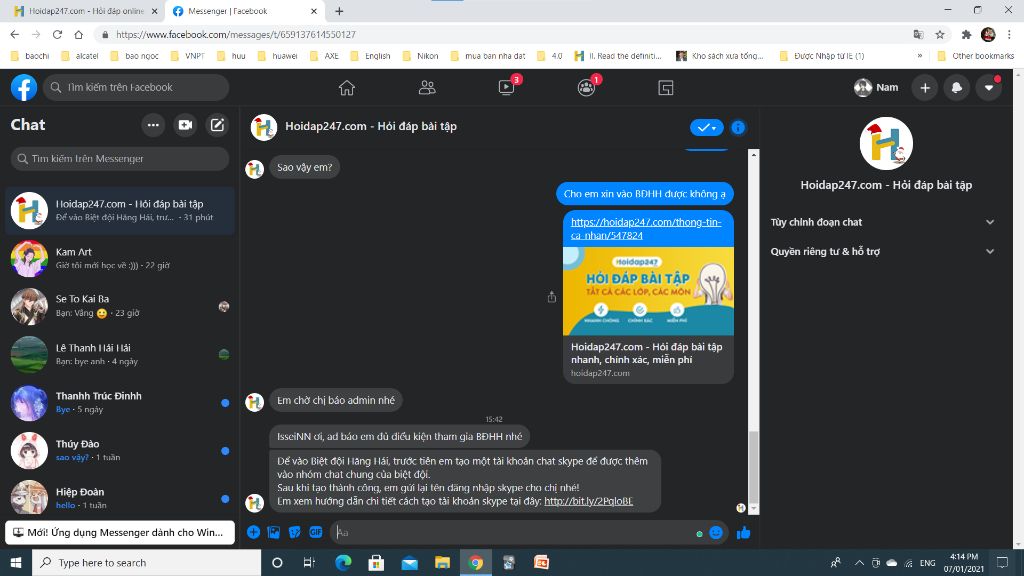Open the huawei bookmarks folder
This screenshot has height=576, width=1024.
coord(278,56)
